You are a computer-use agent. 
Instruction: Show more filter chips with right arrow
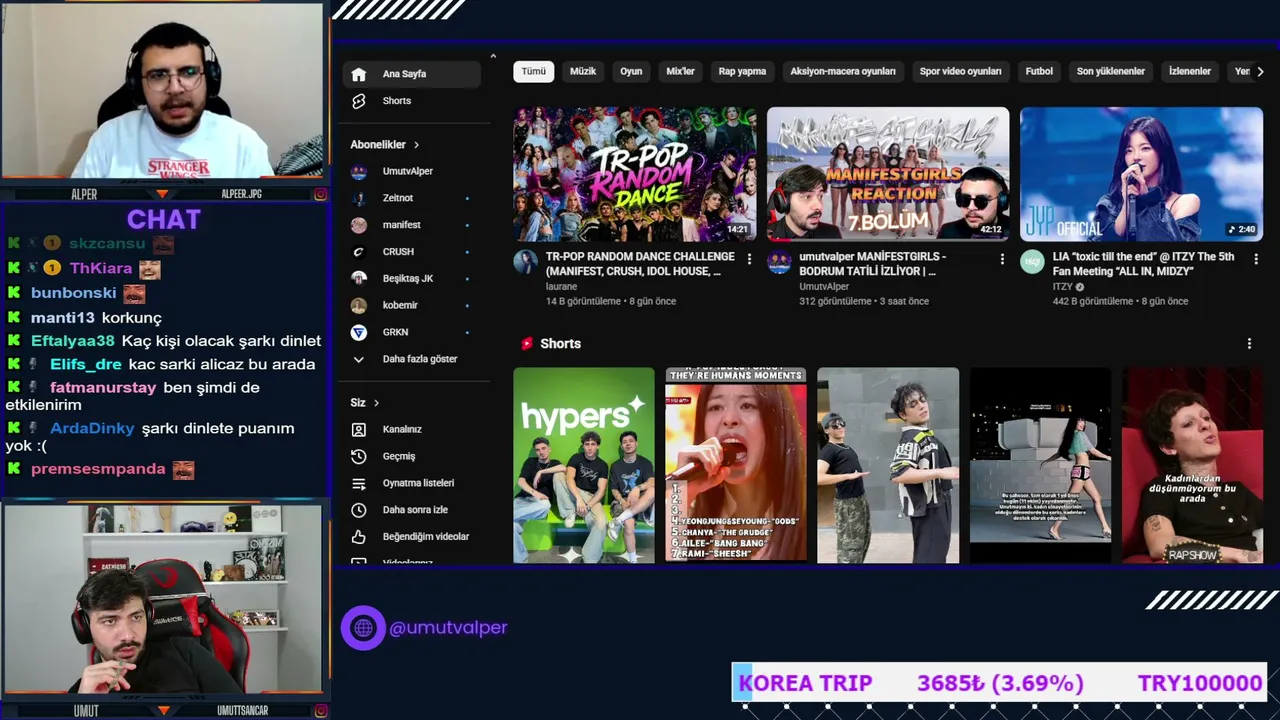pyautogui.click(x=1260, y=72)
